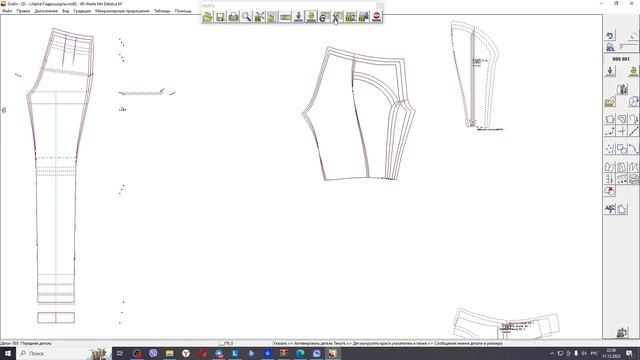Image resolution: width=640 pixels, height=360 pixels.
Task: Click the green download icon in floating toolbar
Action: [x=311, y=17]
